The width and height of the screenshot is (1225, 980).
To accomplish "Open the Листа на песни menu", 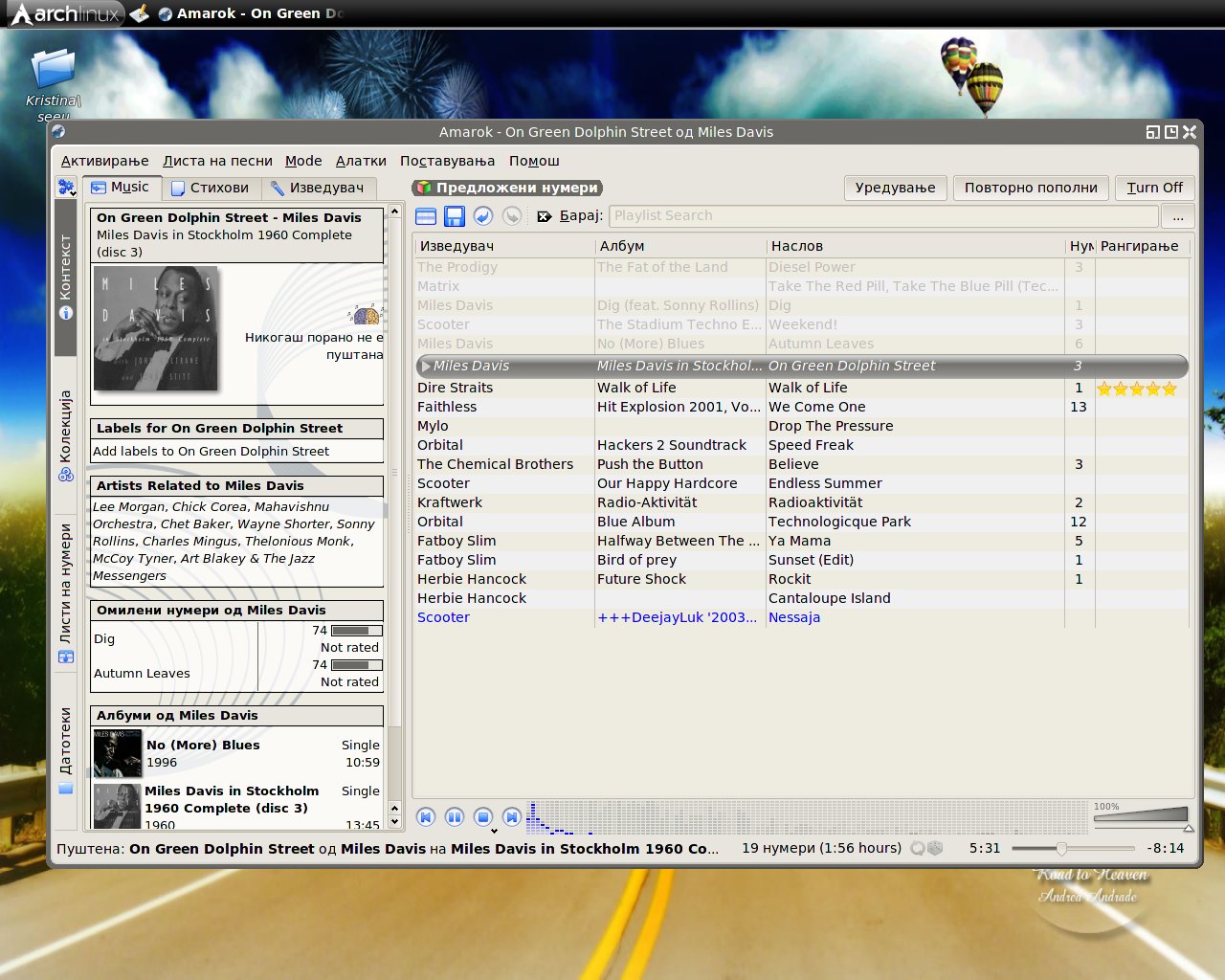I will coord(217,161).
